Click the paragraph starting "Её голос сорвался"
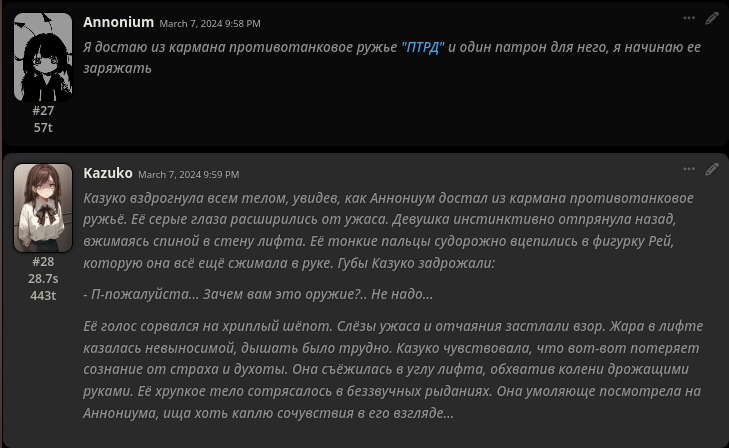This screenshot has width=729, height=448. click(x=393, y=369)
